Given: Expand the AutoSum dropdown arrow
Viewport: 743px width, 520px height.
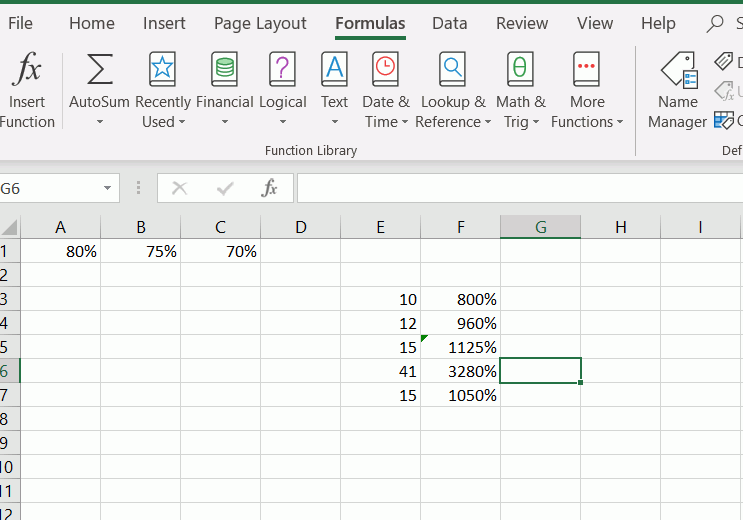Looking at the screenshot, I should pos(99,123).
